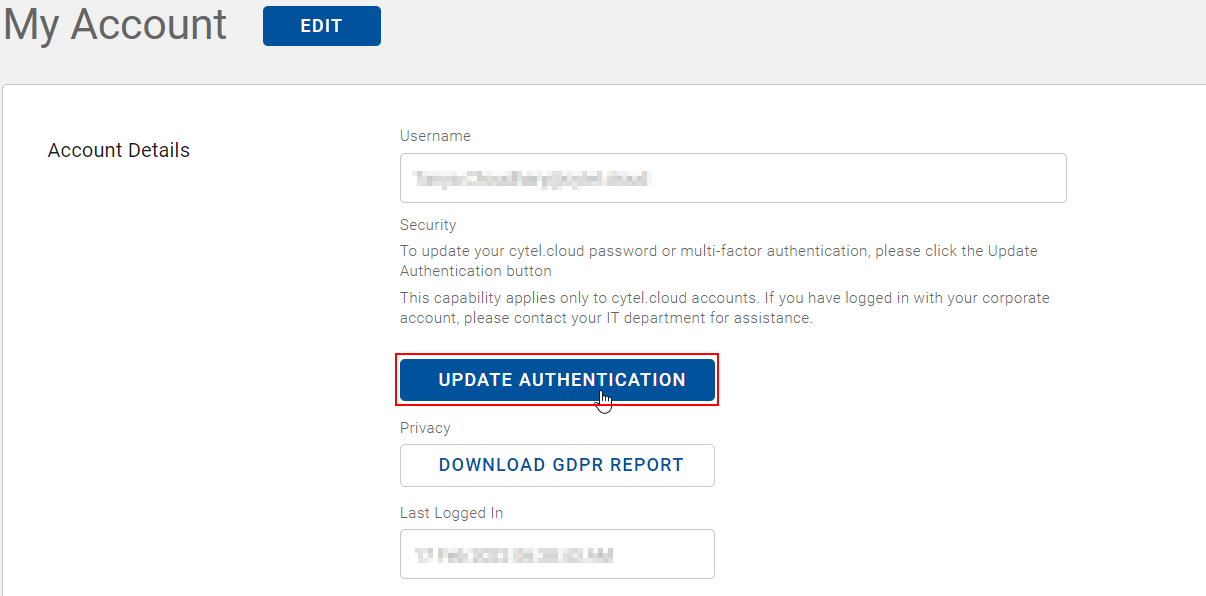
Task: Click the Last Logged In label
Action: click(451, 512)
